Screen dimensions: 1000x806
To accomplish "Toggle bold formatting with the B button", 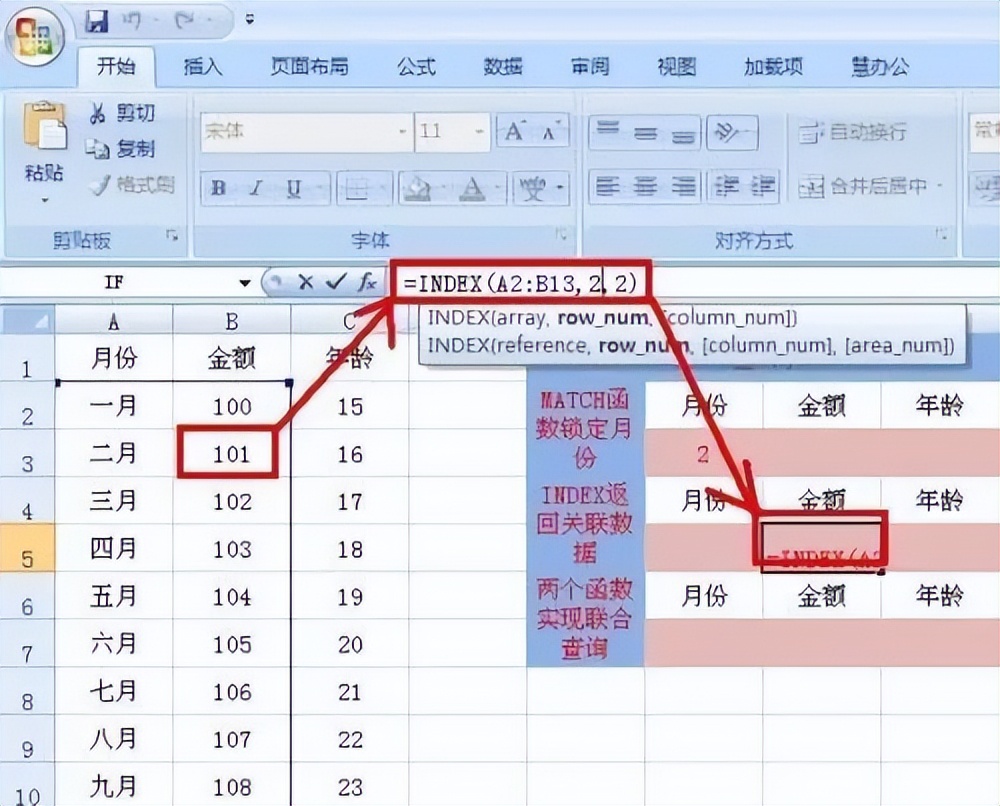I will [216, 187].
